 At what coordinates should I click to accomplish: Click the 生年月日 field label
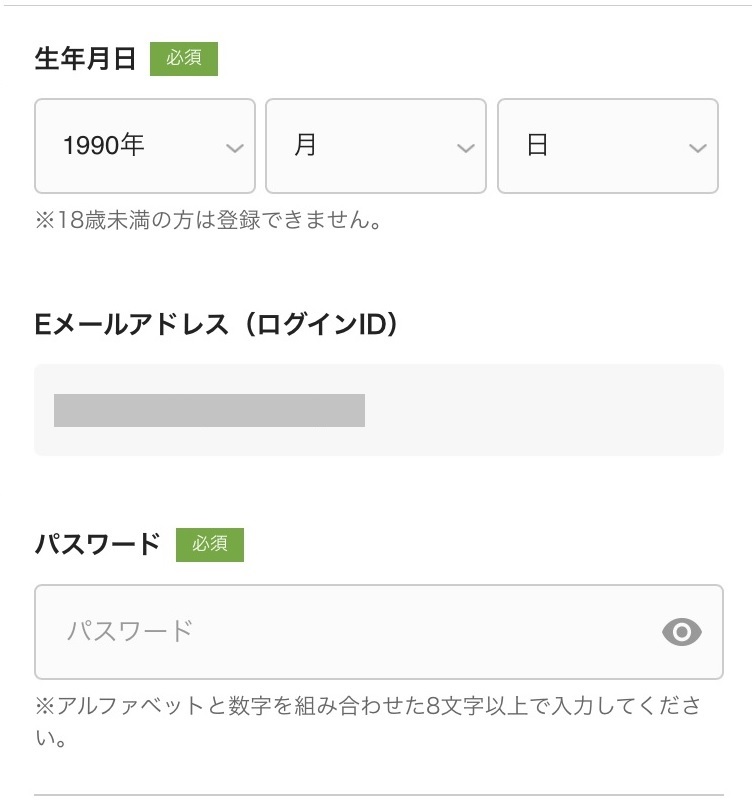pyautogui.click(x=86, y=59)
